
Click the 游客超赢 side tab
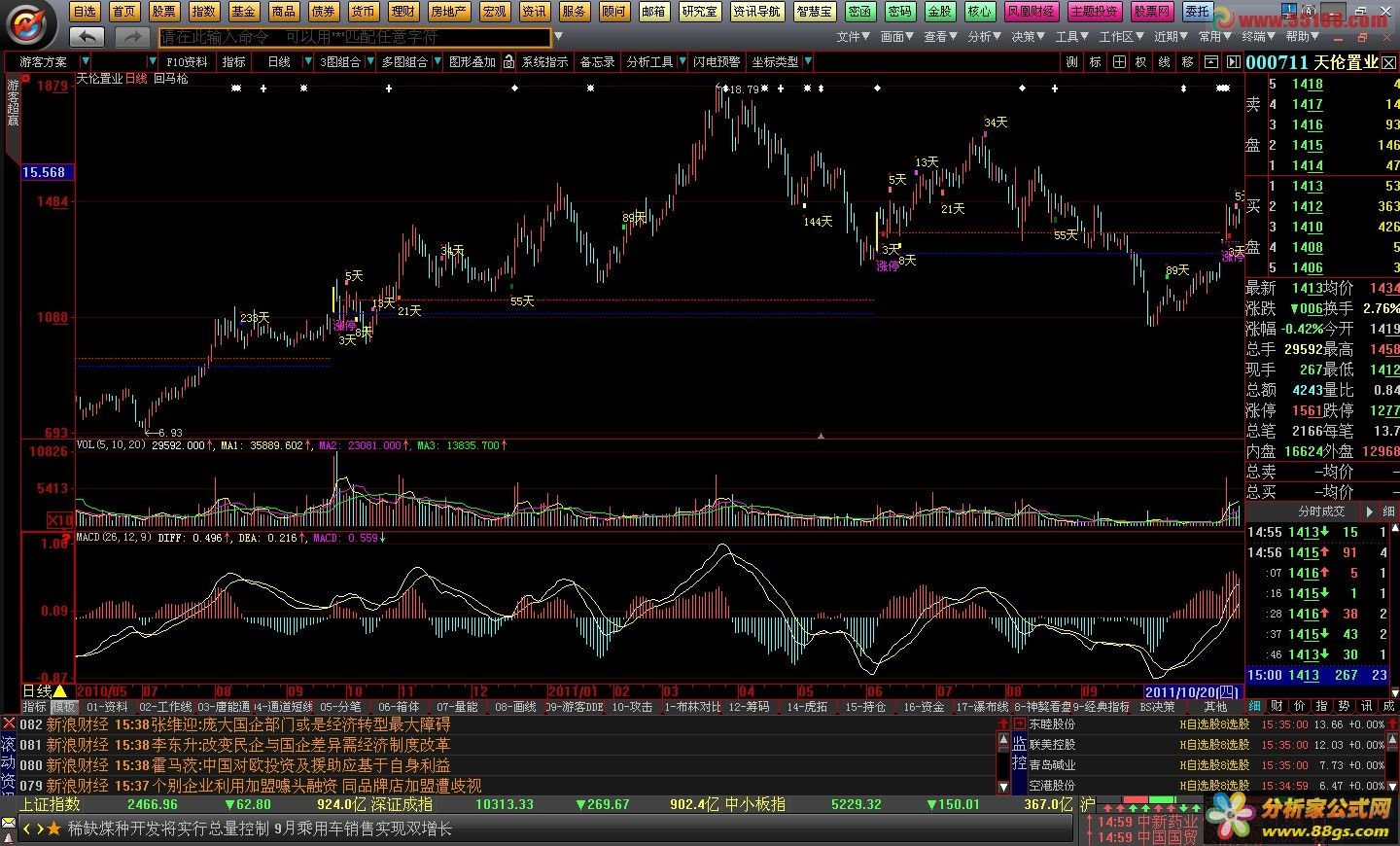[13, 102]
